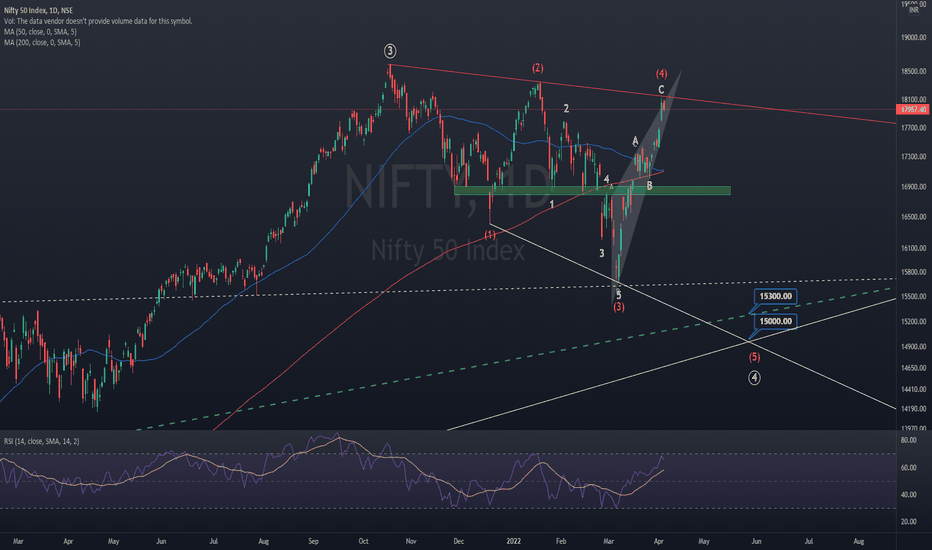Select the white B wave label
Screen dimensions: 932x550
click(x=649, y=186)
